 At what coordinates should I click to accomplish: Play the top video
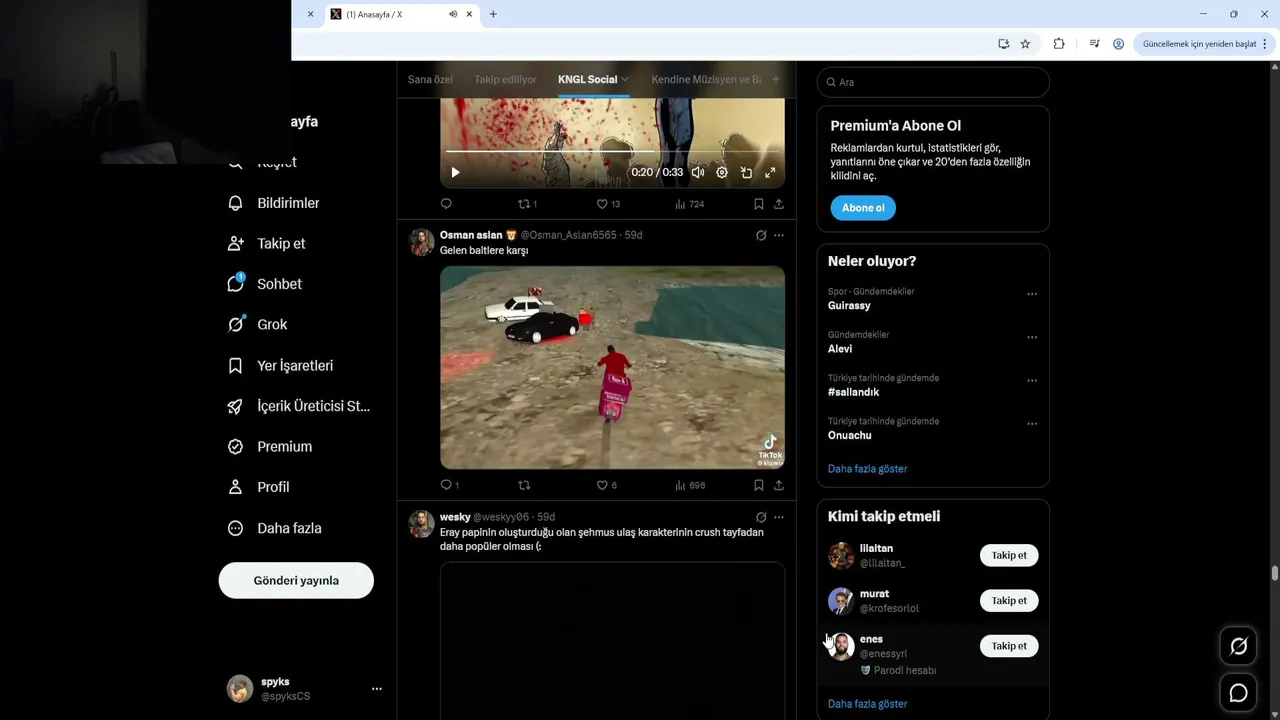455,172
